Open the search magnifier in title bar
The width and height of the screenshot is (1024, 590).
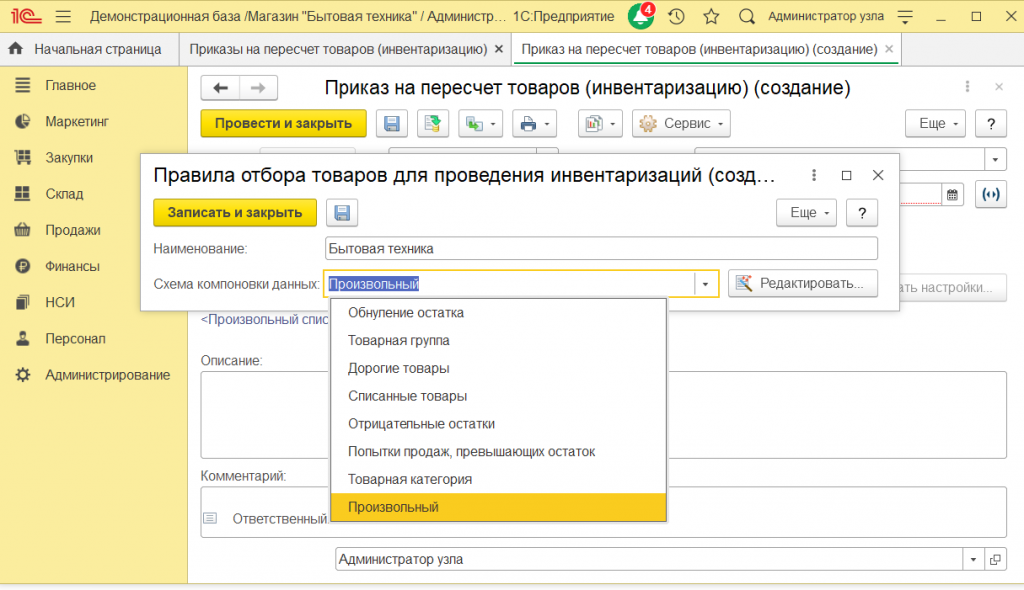click(746, 16)
